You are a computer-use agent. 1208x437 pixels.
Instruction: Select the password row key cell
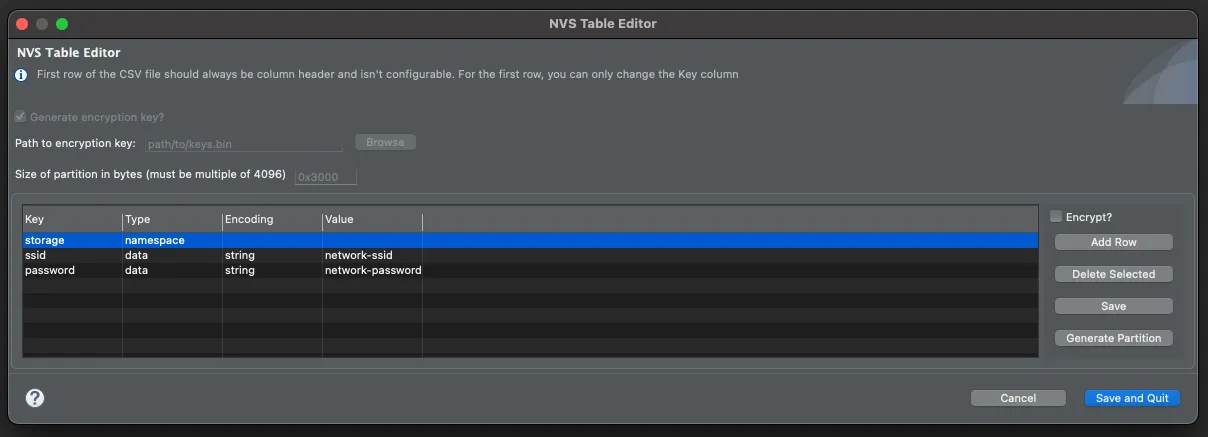click(x=71, y=271)
